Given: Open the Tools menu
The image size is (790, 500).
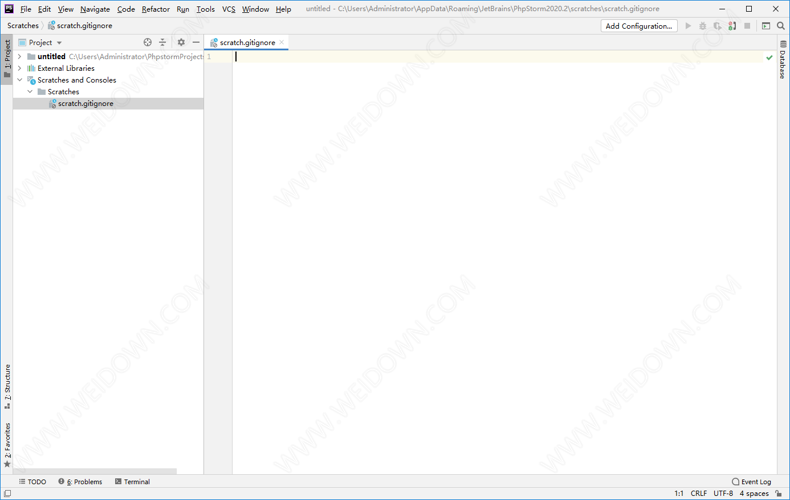Looking at the screenshot, I should 206,9.
